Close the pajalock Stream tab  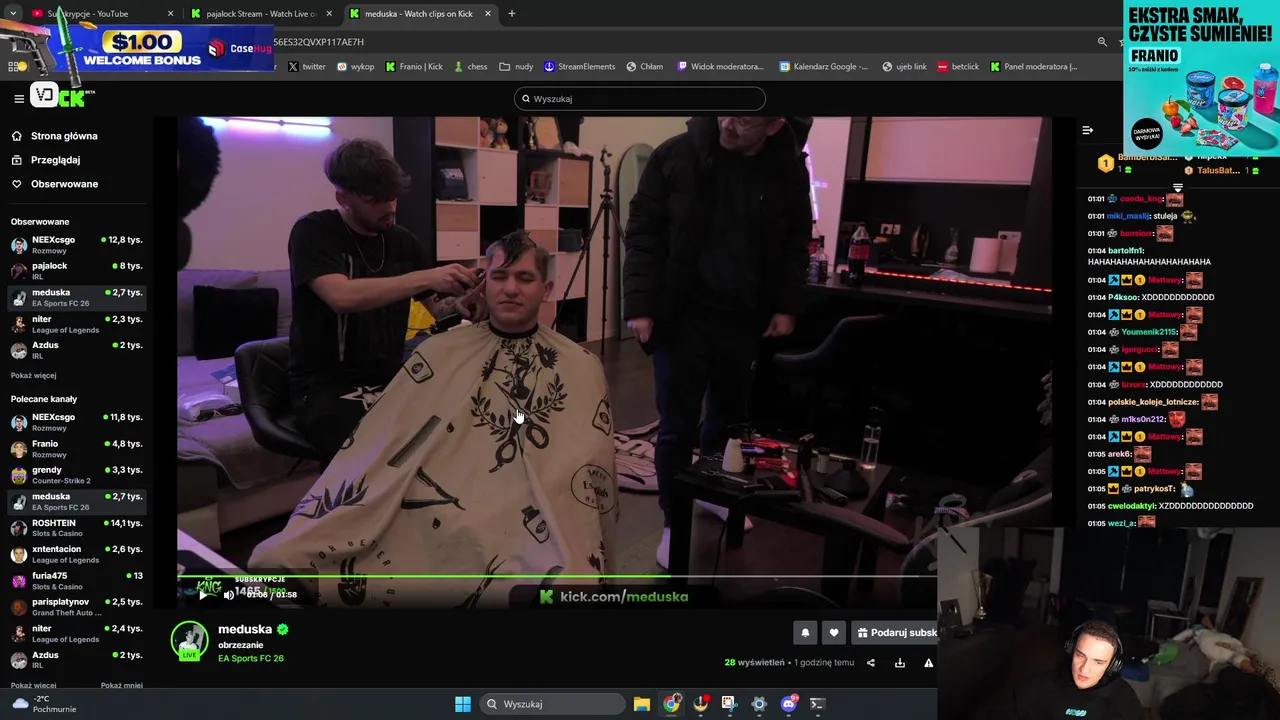329,14
